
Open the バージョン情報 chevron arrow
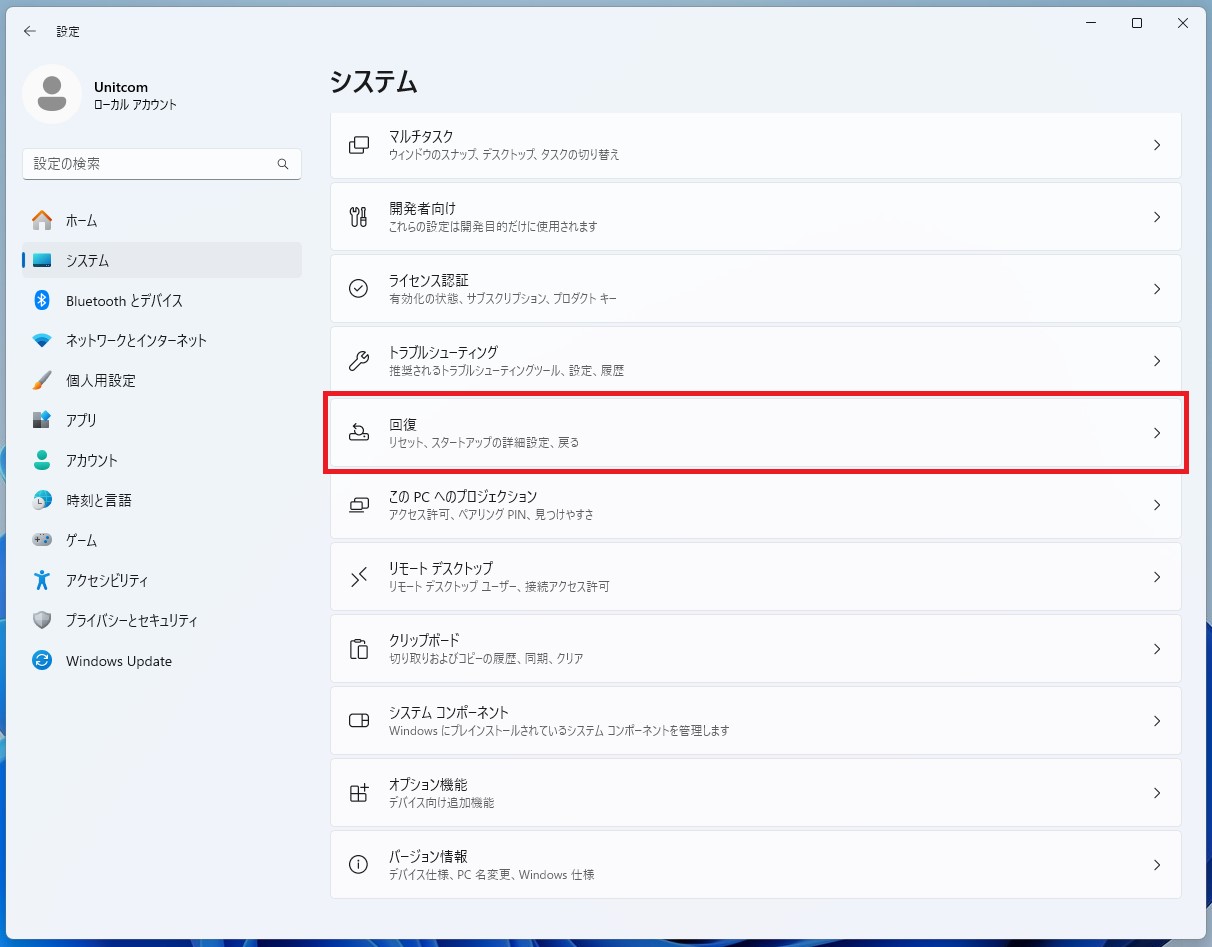[1157, 865]
